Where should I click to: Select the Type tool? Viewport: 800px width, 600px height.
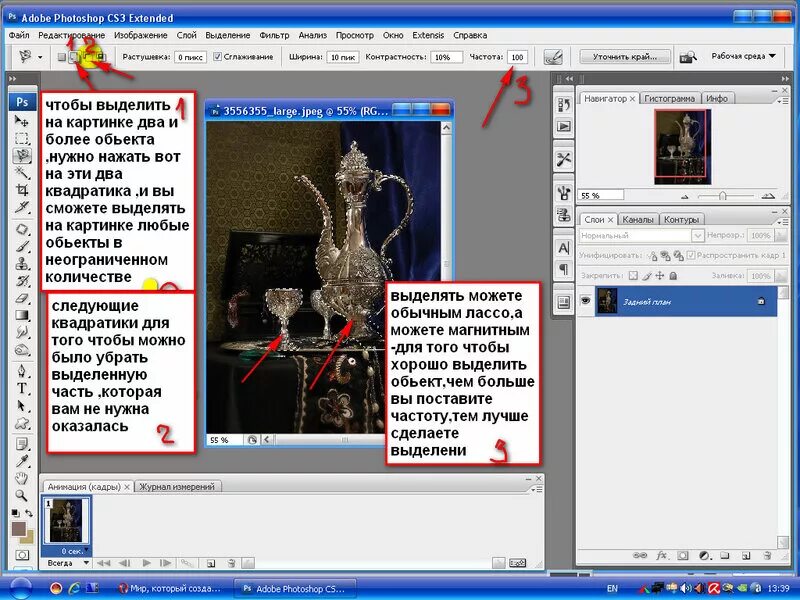coord(21,388)
